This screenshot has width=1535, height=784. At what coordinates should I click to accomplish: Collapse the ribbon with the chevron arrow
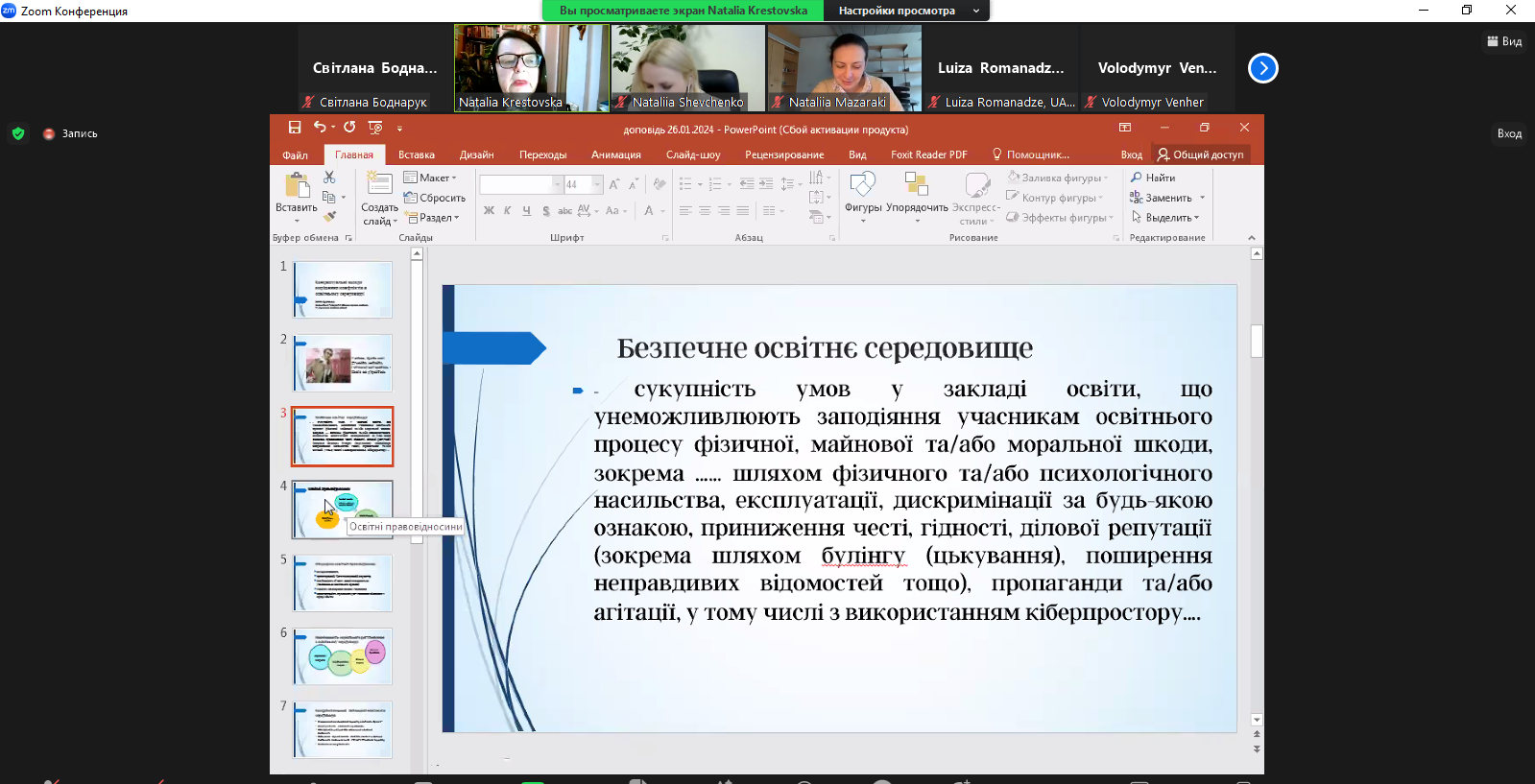coord(1252,238)
